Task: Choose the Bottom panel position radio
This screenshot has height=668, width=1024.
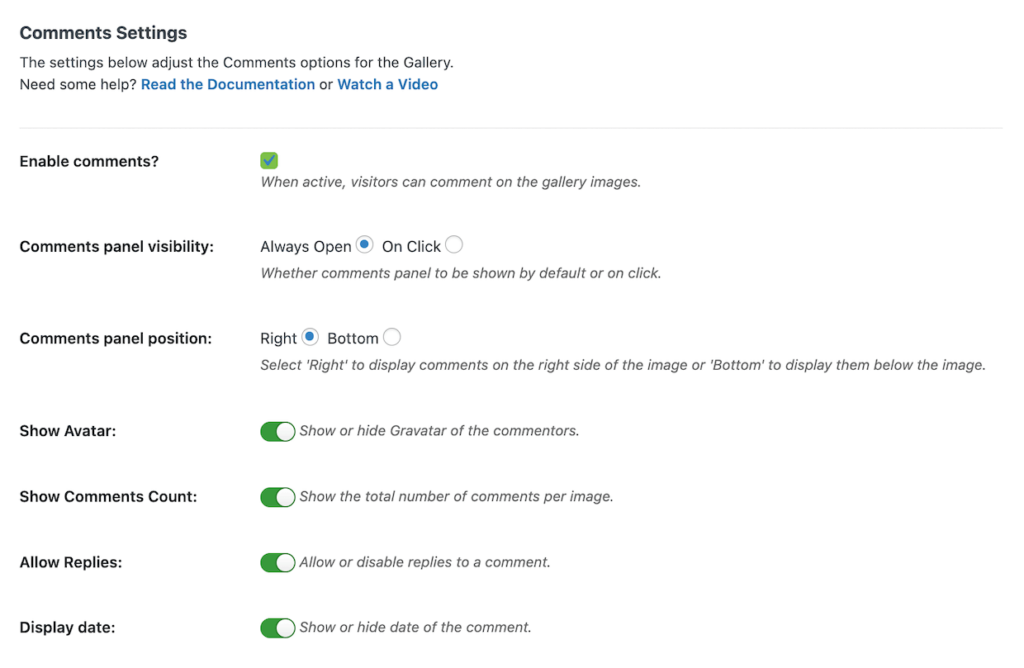Action: [x=392, y=337]
